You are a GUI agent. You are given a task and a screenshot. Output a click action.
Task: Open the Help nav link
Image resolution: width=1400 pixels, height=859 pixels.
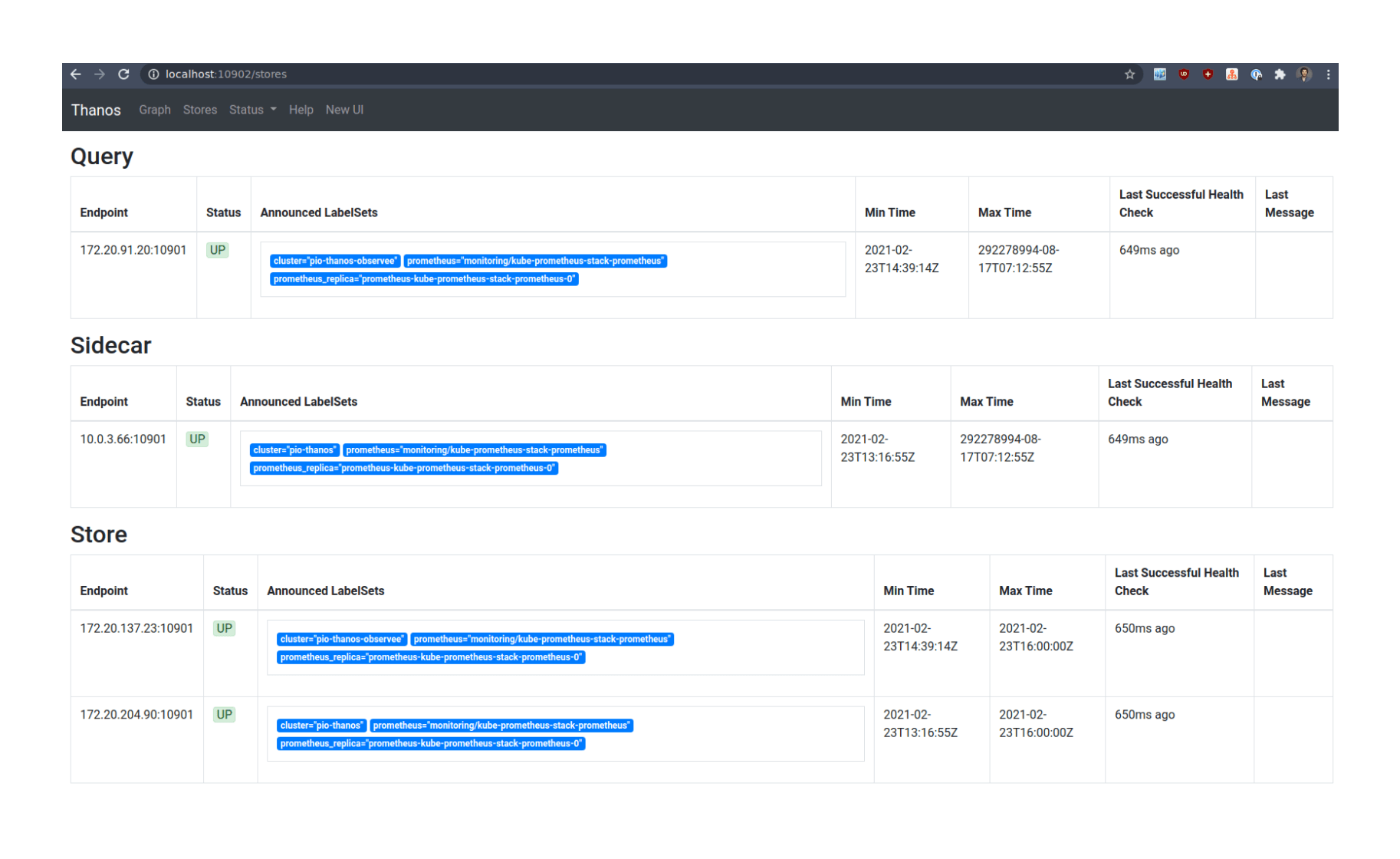point(301,110)
